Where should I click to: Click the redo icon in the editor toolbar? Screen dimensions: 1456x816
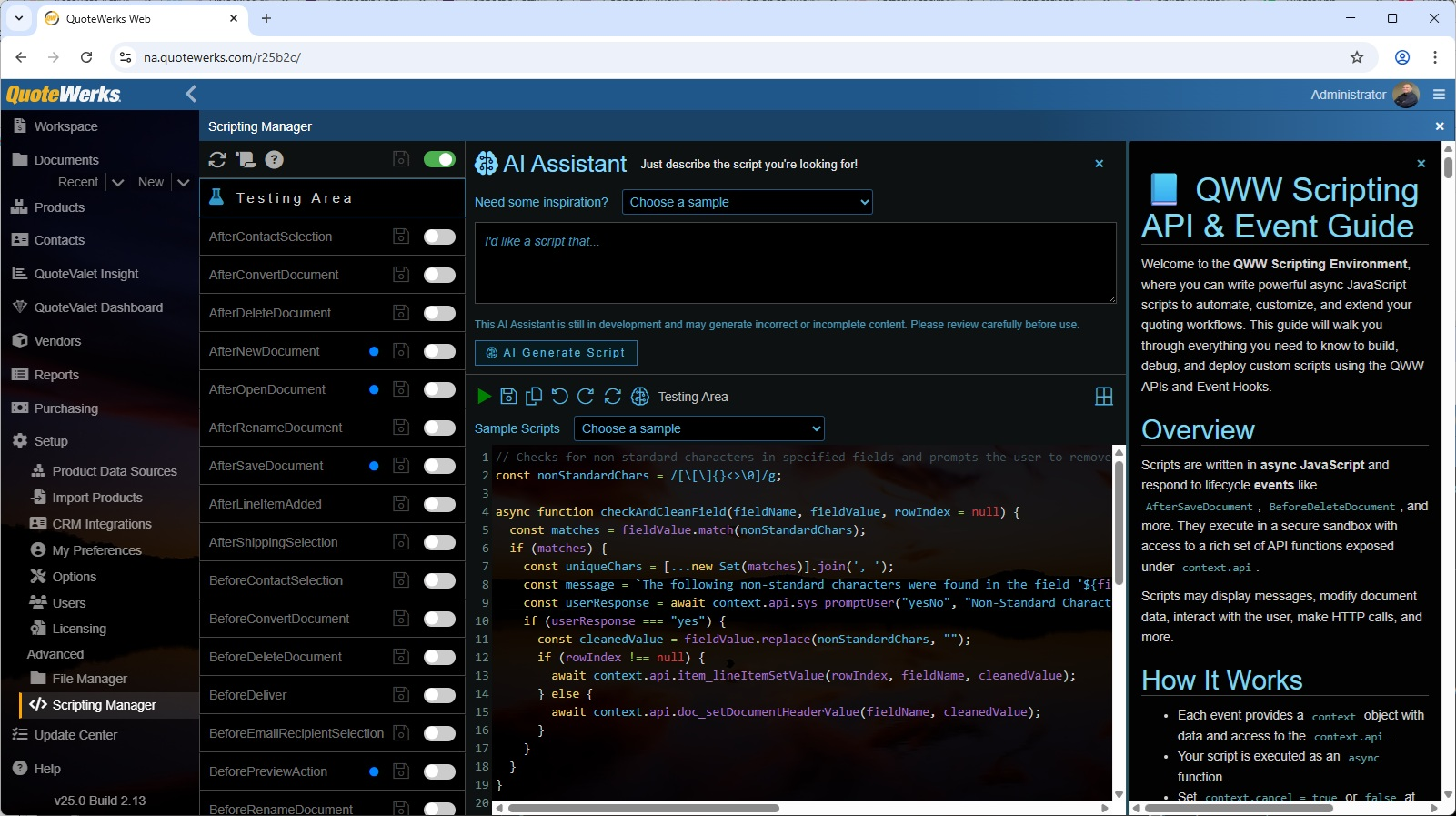[x=586, y=397]
